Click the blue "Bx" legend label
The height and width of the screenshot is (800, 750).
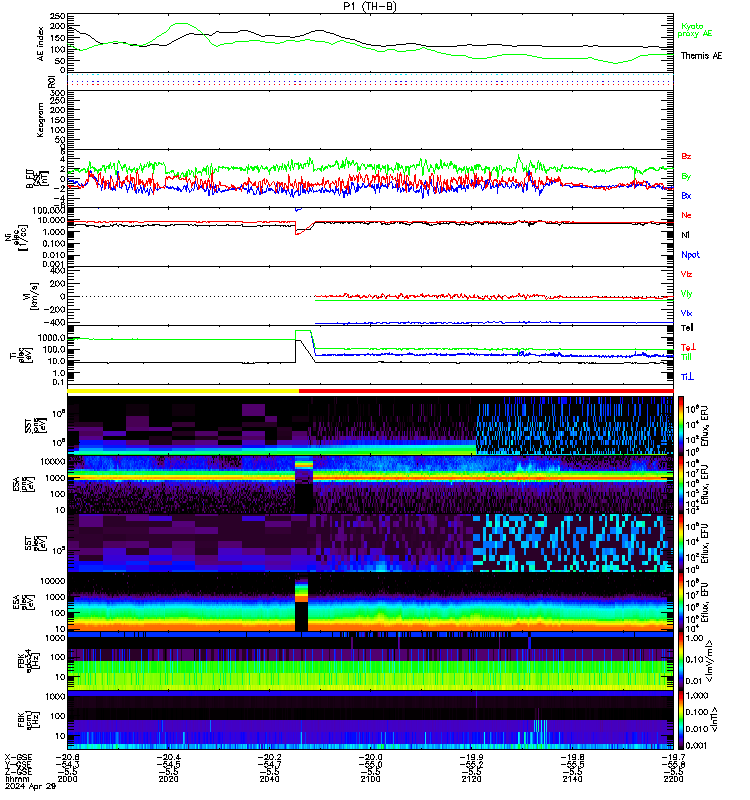(686, 196)
